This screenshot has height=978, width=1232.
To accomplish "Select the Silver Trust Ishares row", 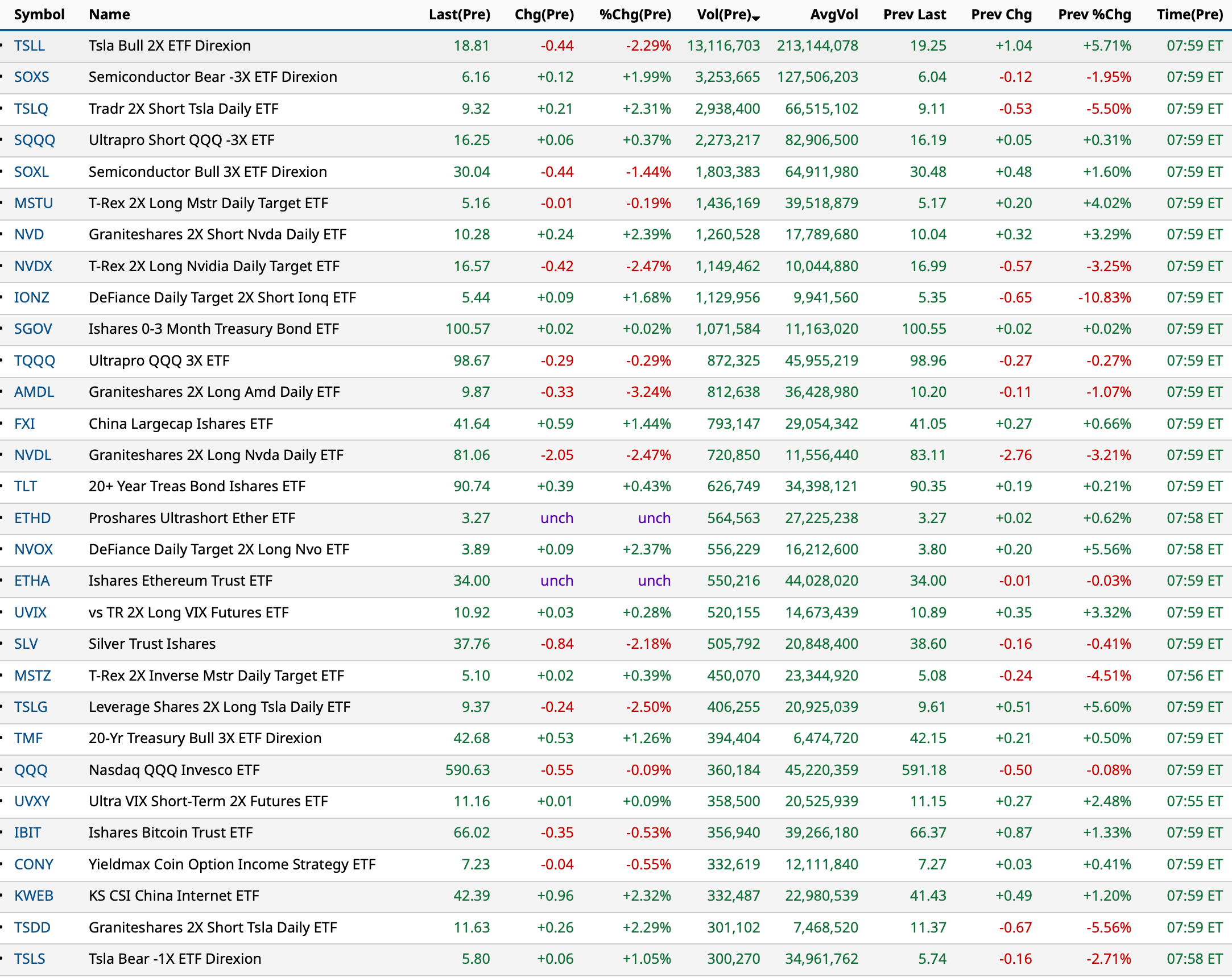I will pyautogui.click(x=152, y=644).
